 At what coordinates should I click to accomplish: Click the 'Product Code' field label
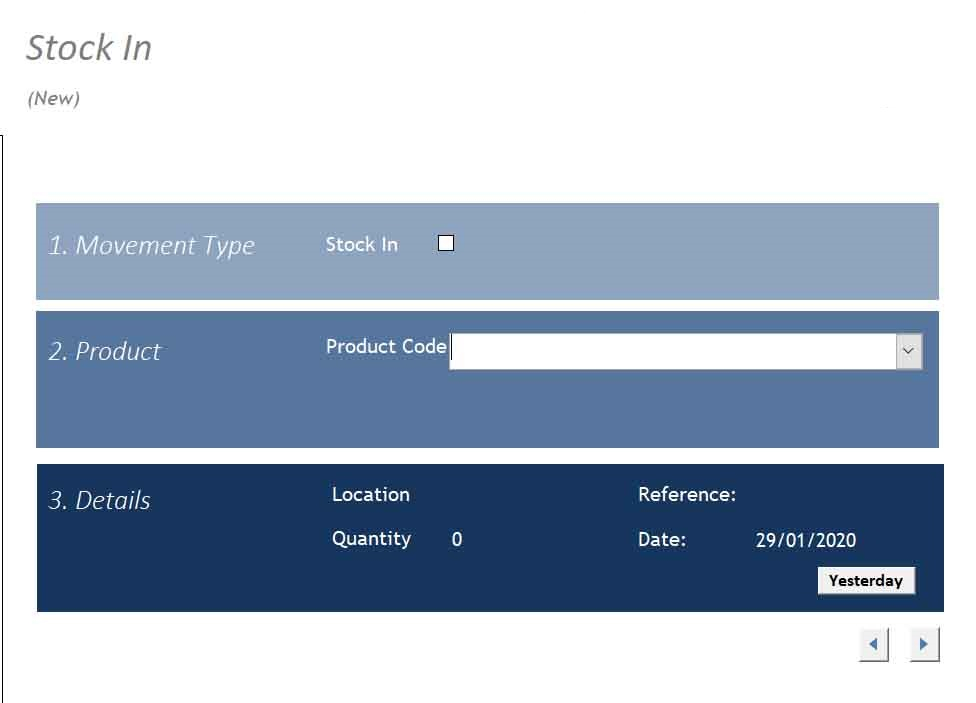click(x=385, y=347)
